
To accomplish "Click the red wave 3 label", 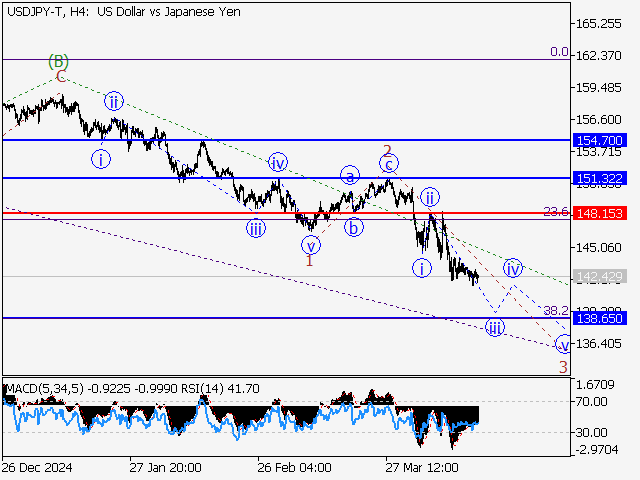I will [563, 367].
